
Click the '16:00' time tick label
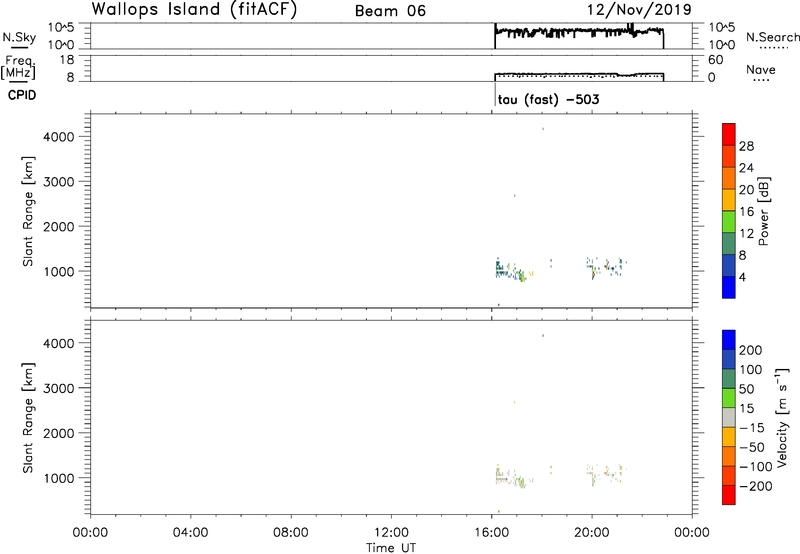(x=491, y=533)
